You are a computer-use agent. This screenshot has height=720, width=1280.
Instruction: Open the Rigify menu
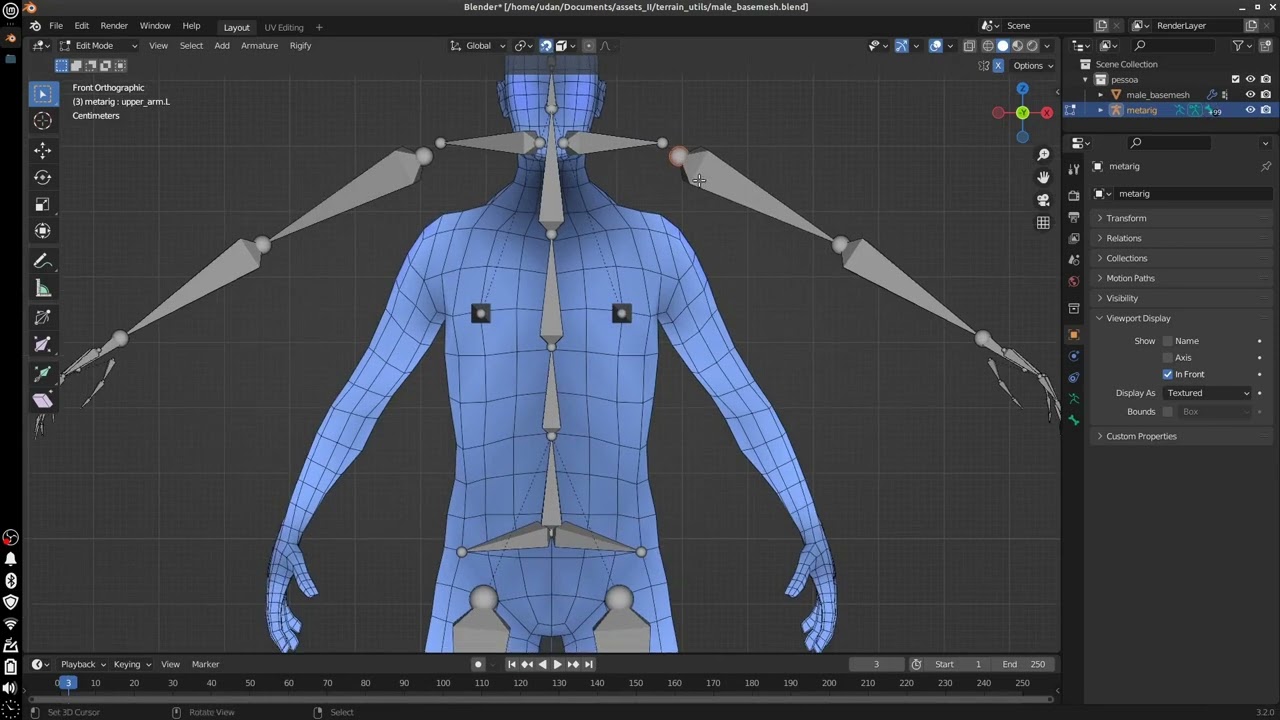tap(300, 45)
